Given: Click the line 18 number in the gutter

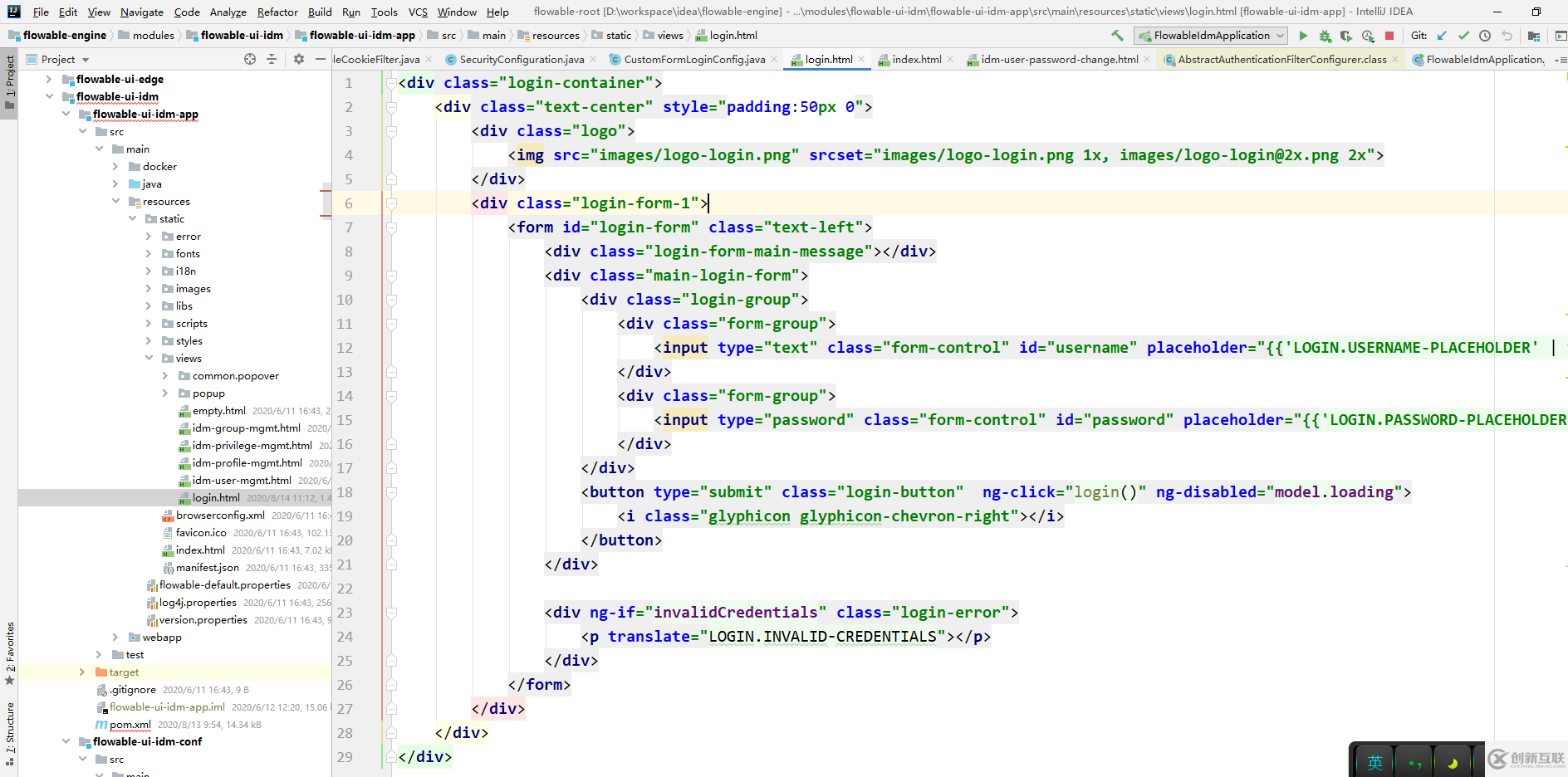Looking at the screenshot, I should coord(345,492).
